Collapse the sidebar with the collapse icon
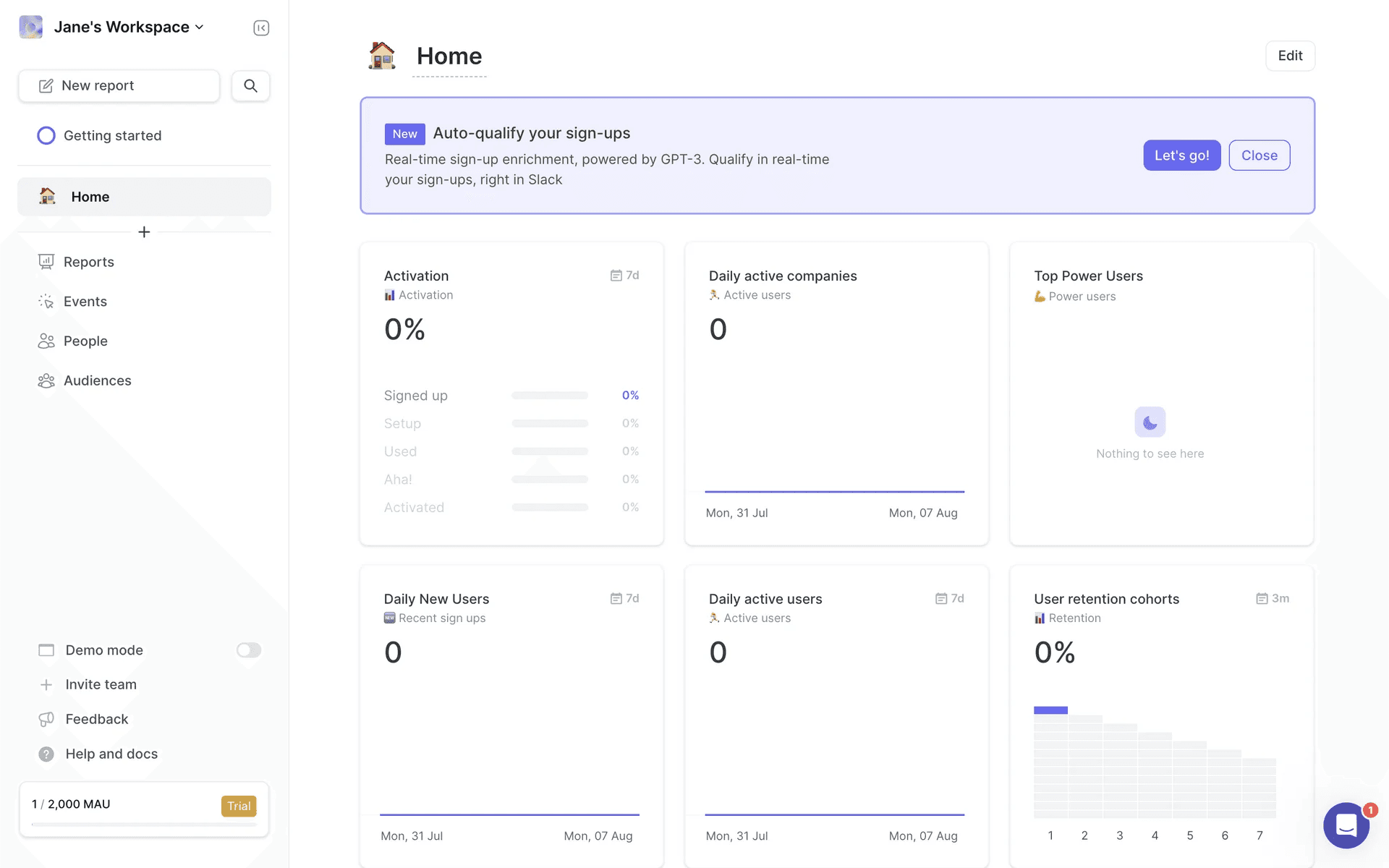The height and width of the screenshot is (868, 1389). click(261, 28)
